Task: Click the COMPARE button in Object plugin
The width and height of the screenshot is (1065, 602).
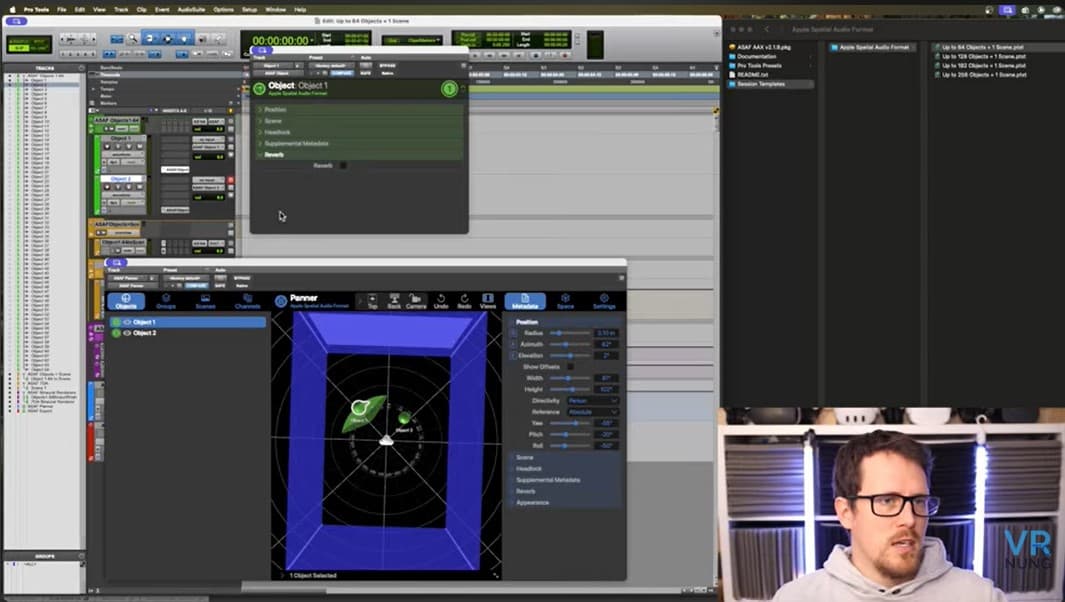Action: [x=342, y=73]
